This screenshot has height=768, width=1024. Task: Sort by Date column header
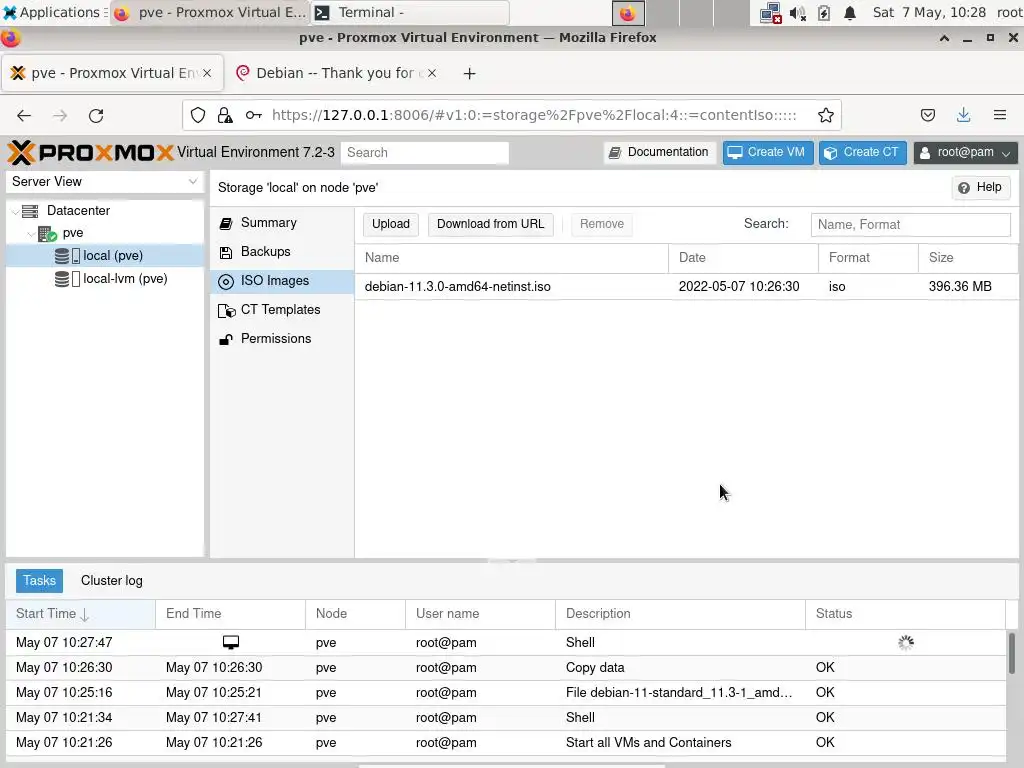click(x=743, y=258)
